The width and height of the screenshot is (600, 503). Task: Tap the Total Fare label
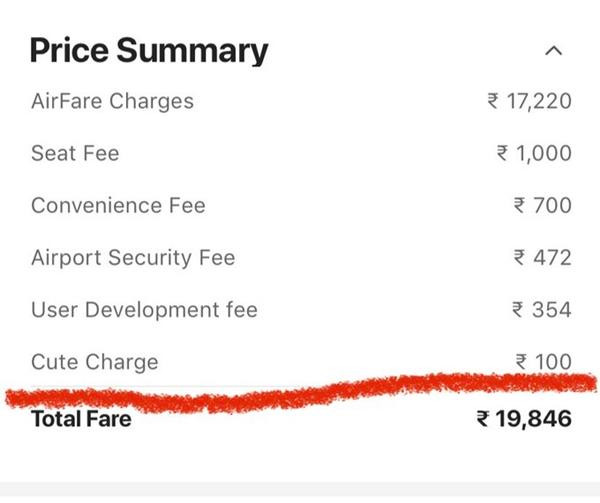tap(81, 418)
